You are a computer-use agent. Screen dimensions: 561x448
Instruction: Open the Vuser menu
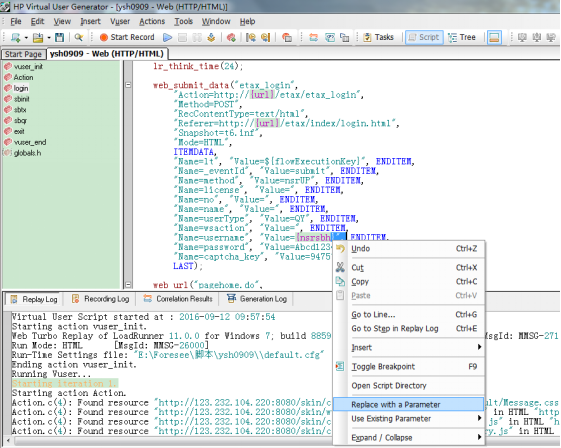pos(120,21)
